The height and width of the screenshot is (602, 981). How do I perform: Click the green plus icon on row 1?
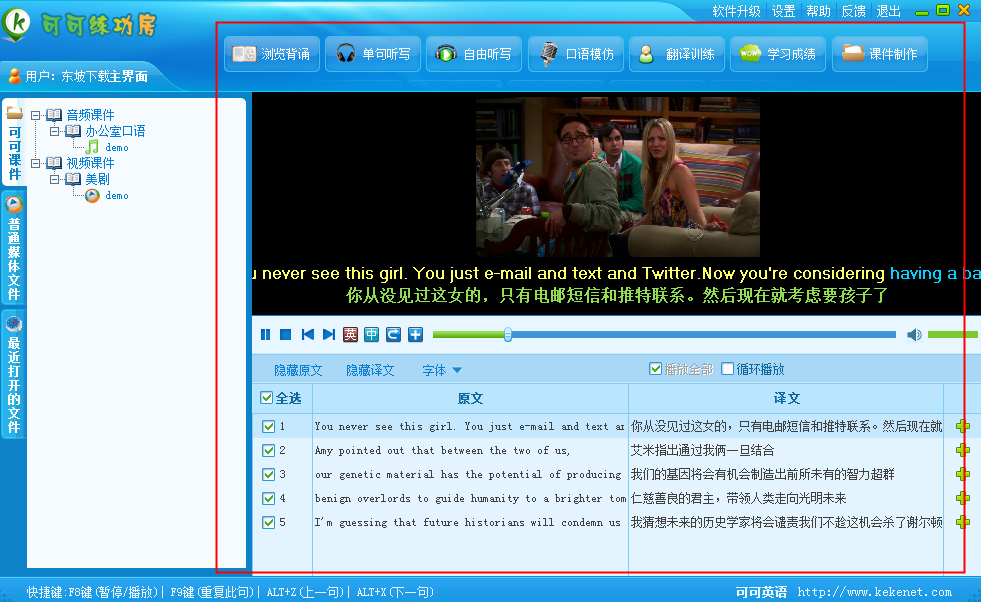[963, 426]
